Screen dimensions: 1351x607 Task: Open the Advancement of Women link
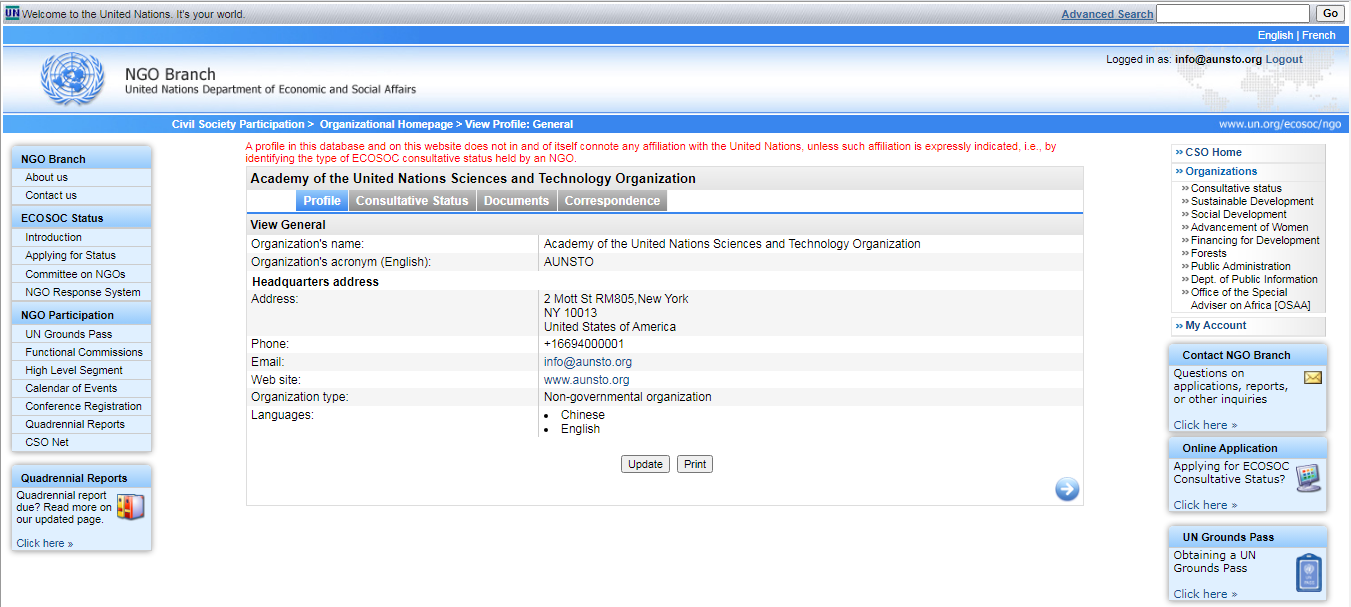pyautogui.click(x=1250, y=227)
